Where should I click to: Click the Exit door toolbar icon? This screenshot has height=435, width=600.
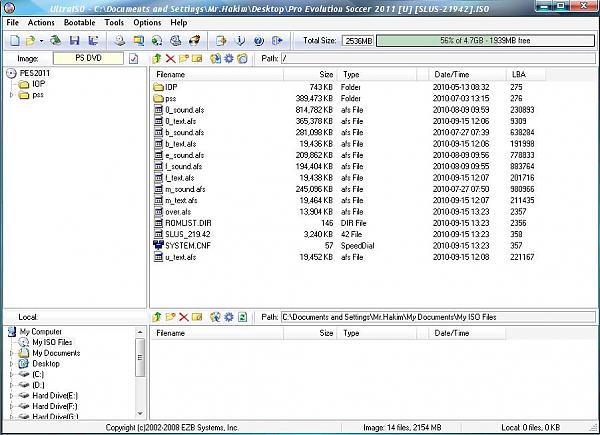coord(277,41)
